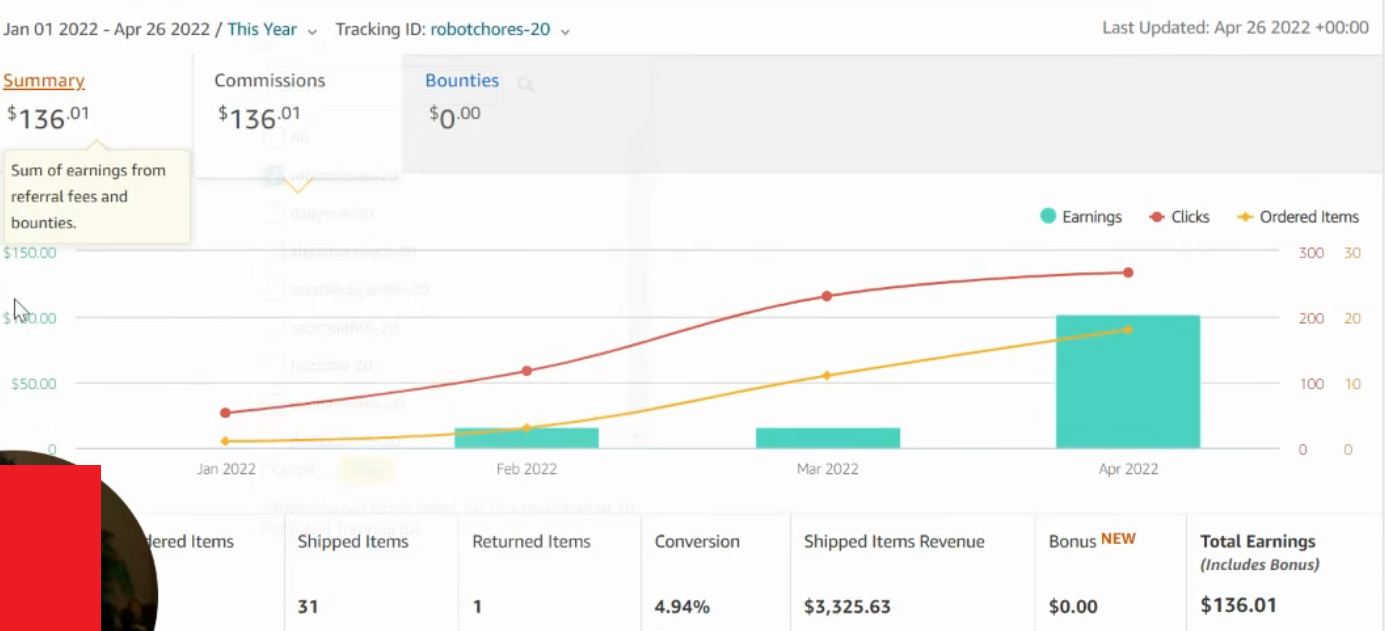Click the 'Sum of earnings' tooltip
The height and width of the screenshot is (631, 1385).
[97, 197]
